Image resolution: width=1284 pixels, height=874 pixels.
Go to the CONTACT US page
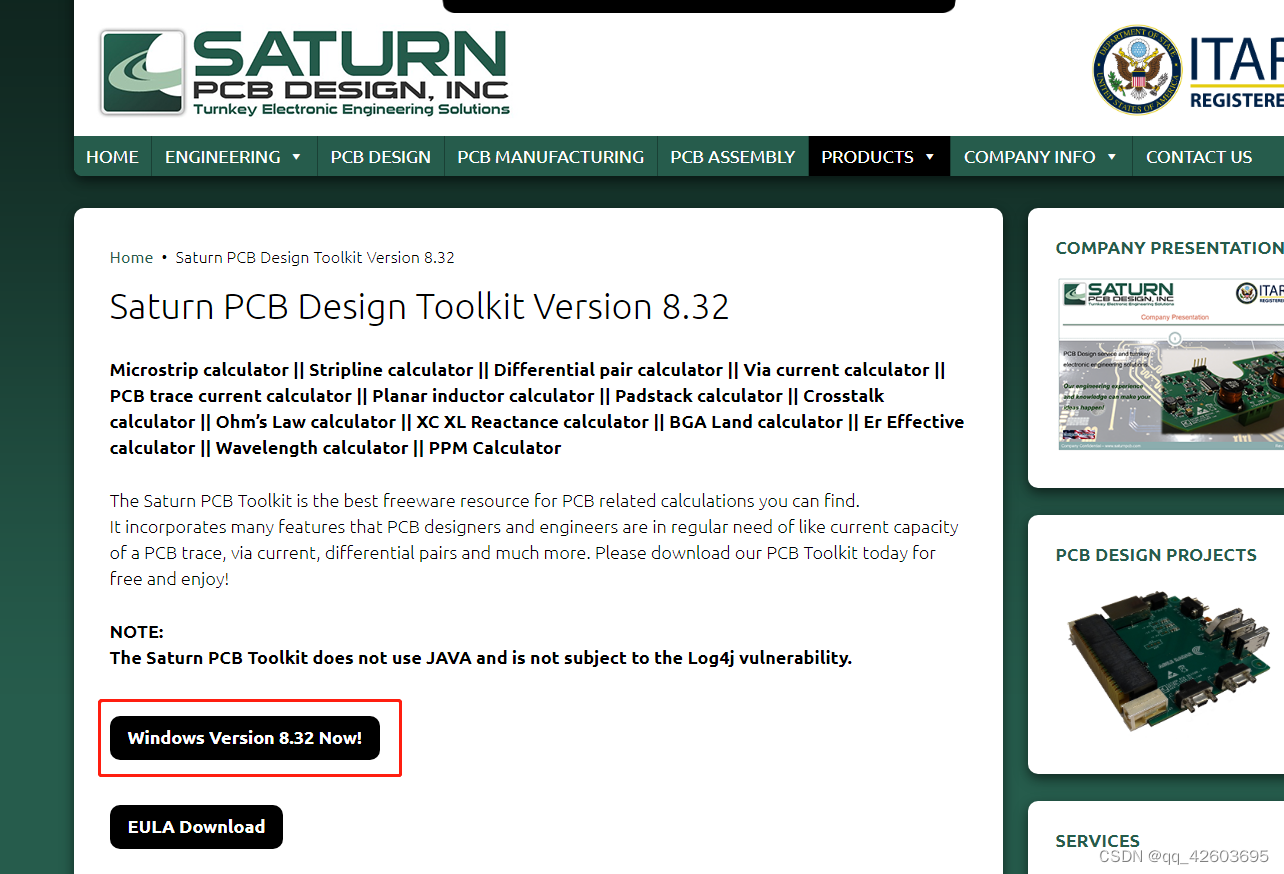(1198, 156)
